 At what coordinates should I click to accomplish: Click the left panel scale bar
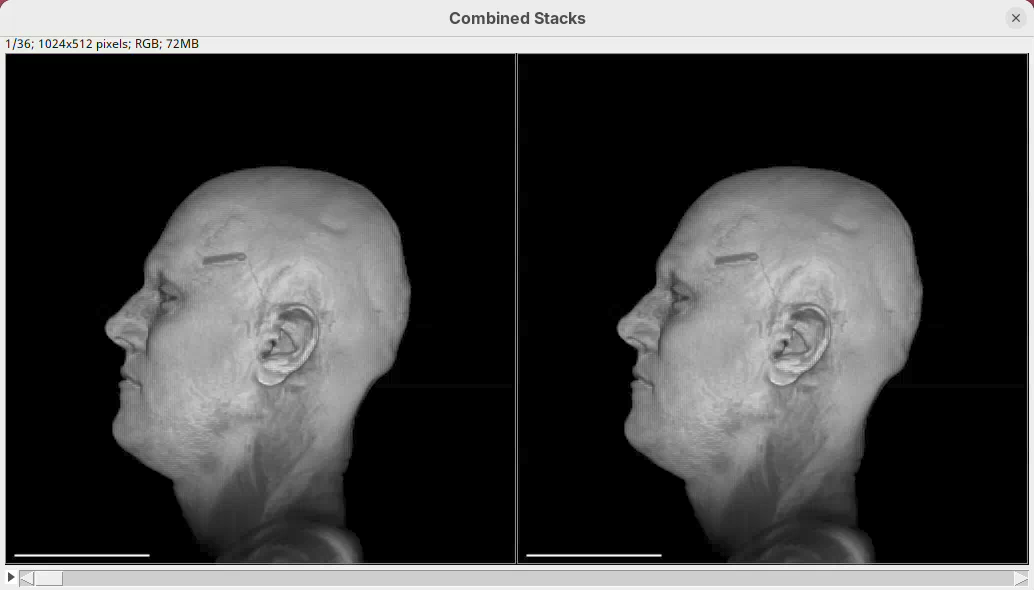pyautogui.click(x=82, y=555)
